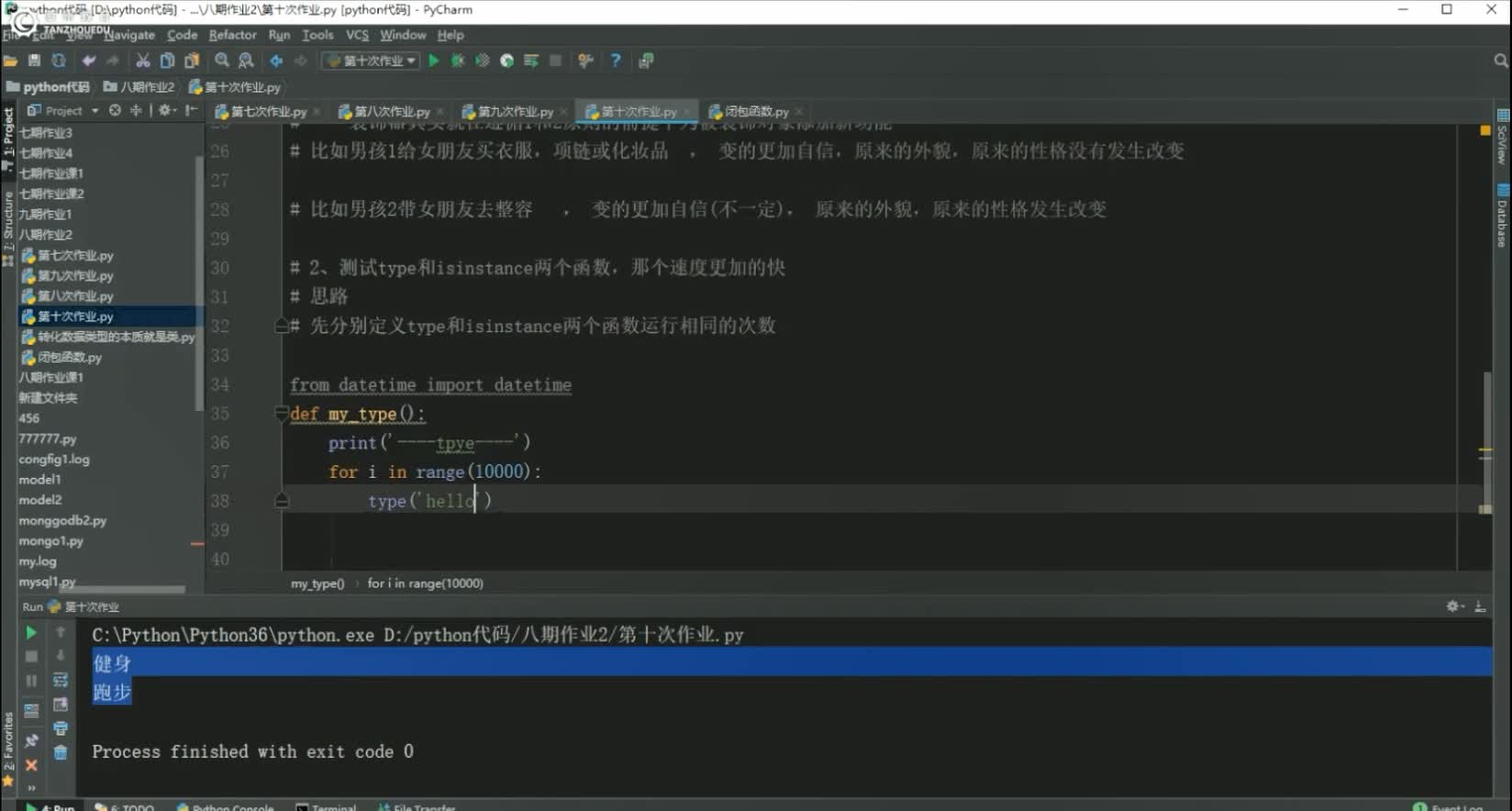The image size is (1512, 811).
Task: Click the Synchronize toolbar icon
Action: click(x=59, y=61)
